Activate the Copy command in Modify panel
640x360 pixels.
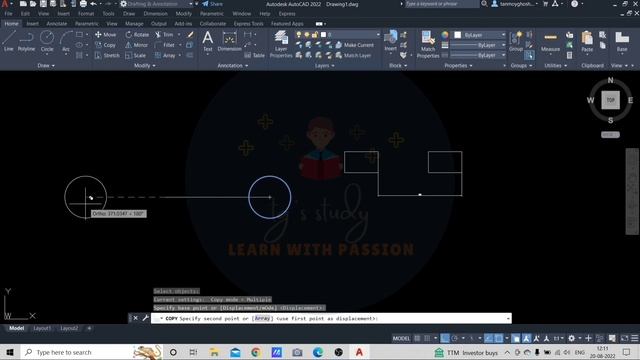[x=106, y=45]
